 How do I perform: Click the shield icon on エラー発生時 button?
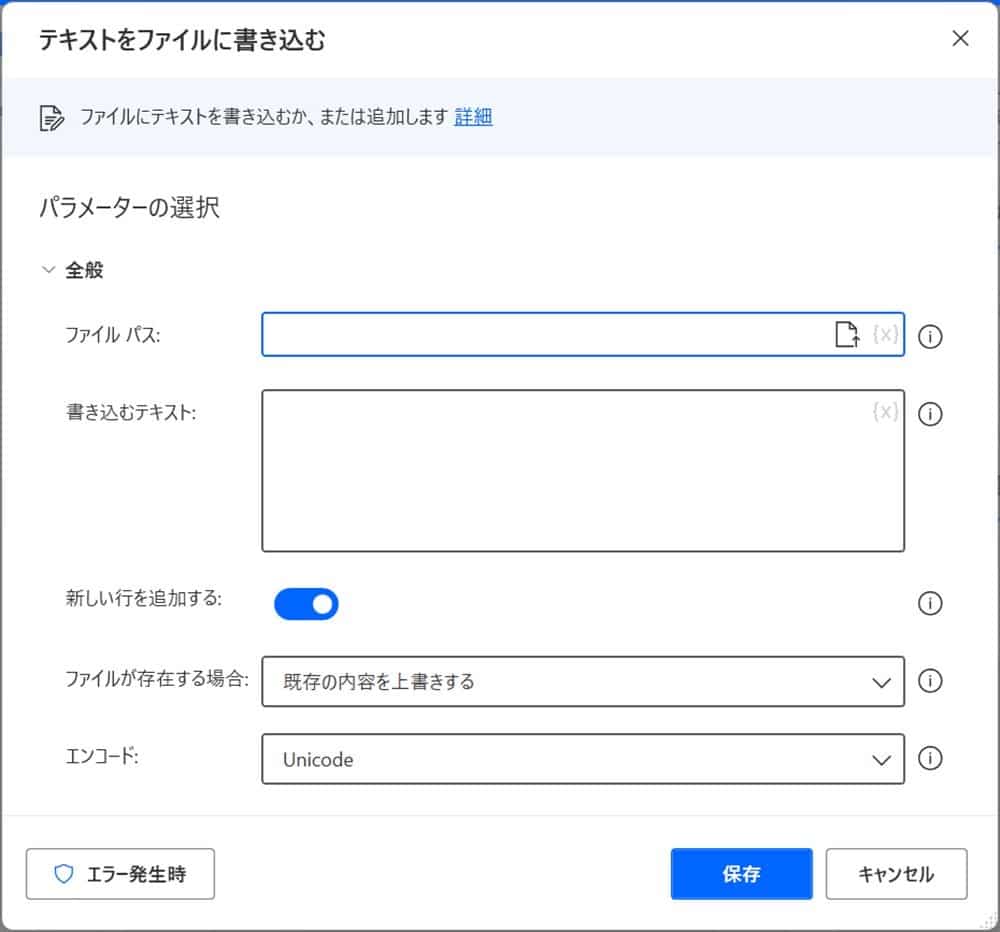tap(64, 874)
